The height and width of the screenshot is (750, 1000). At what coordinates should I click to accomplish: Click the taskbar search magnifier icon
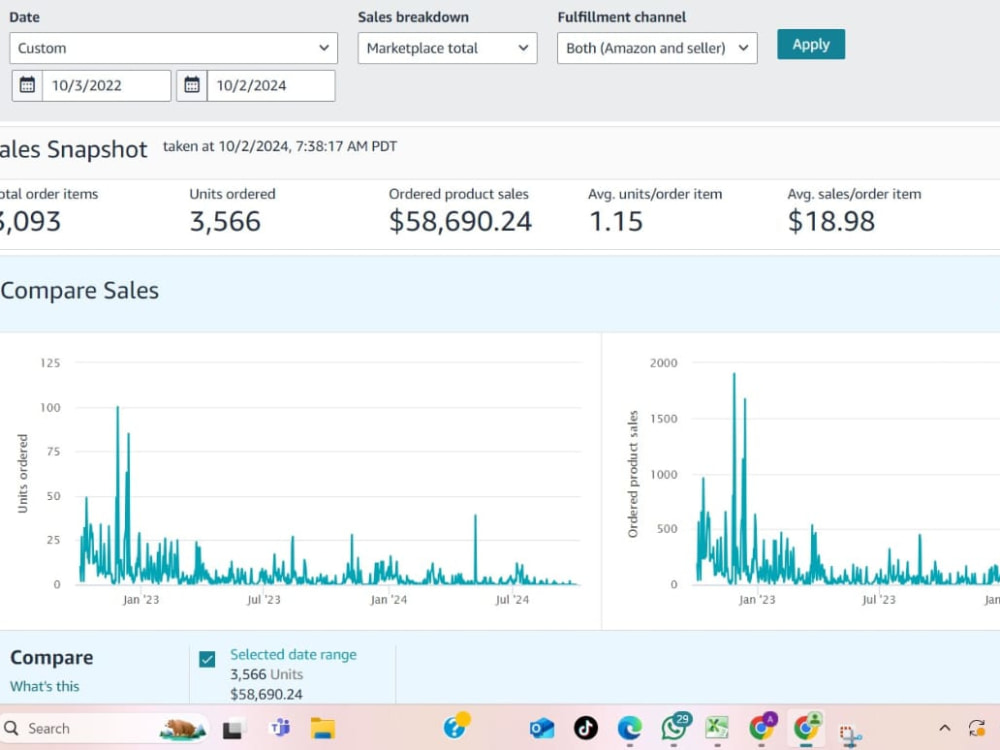coord(11,728)
